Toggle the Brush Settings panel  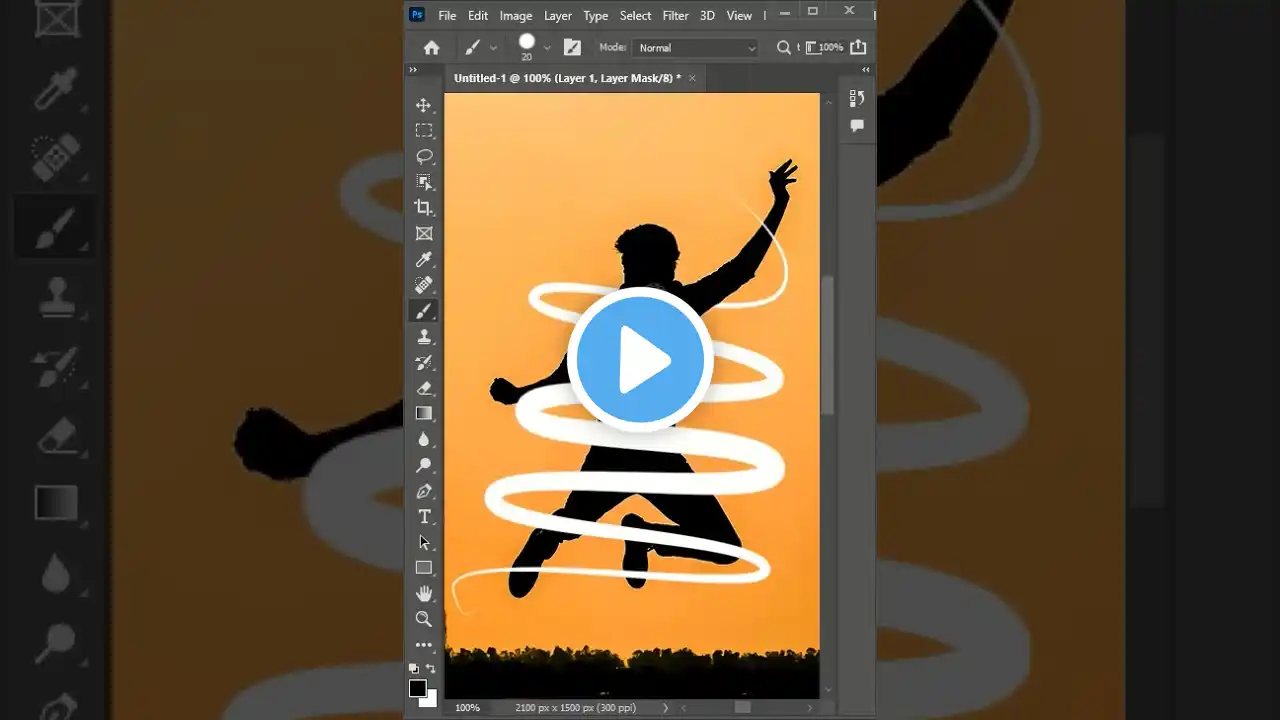coord(572,47)
